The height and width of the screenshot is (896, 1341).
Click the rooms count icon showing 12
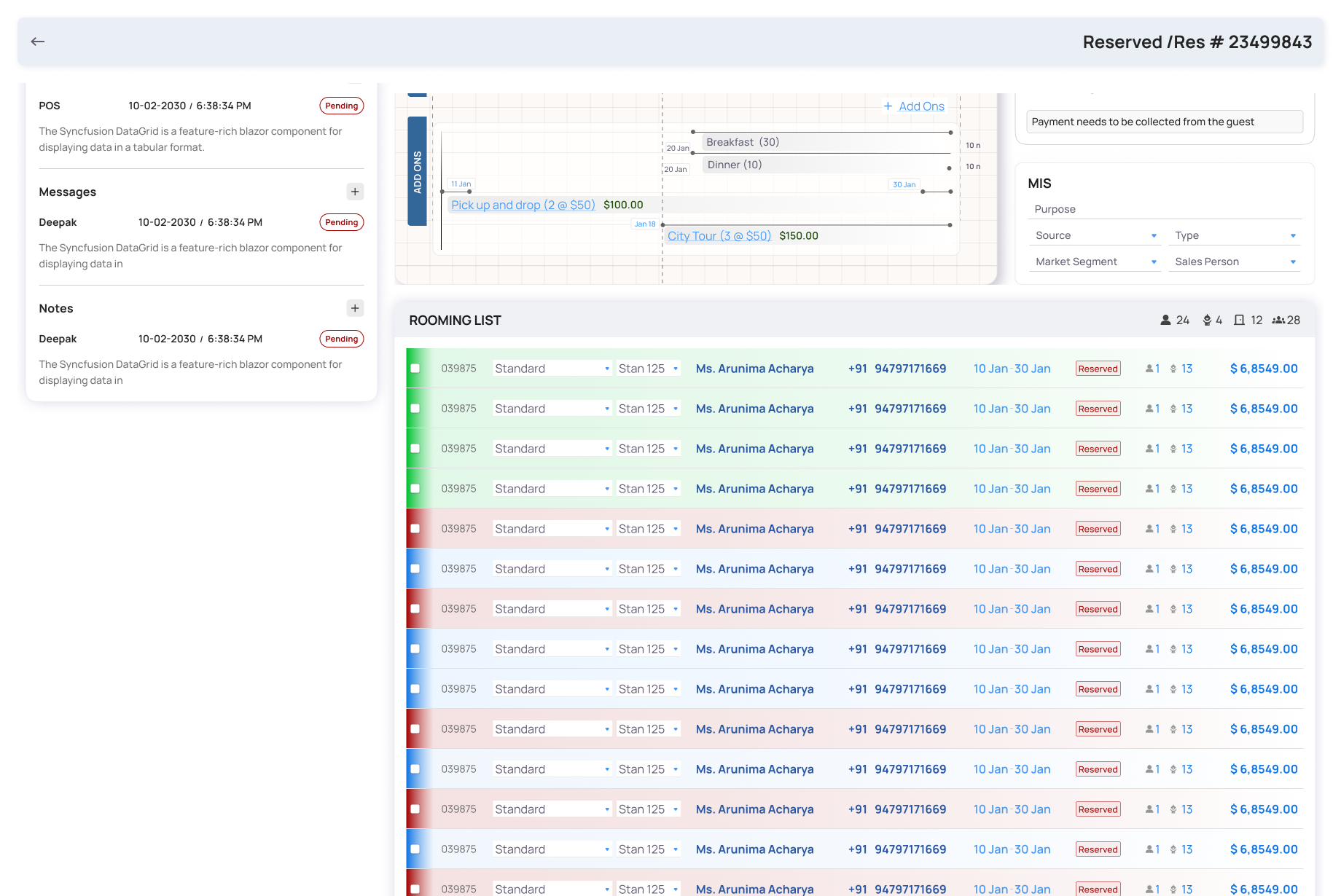1239,321
